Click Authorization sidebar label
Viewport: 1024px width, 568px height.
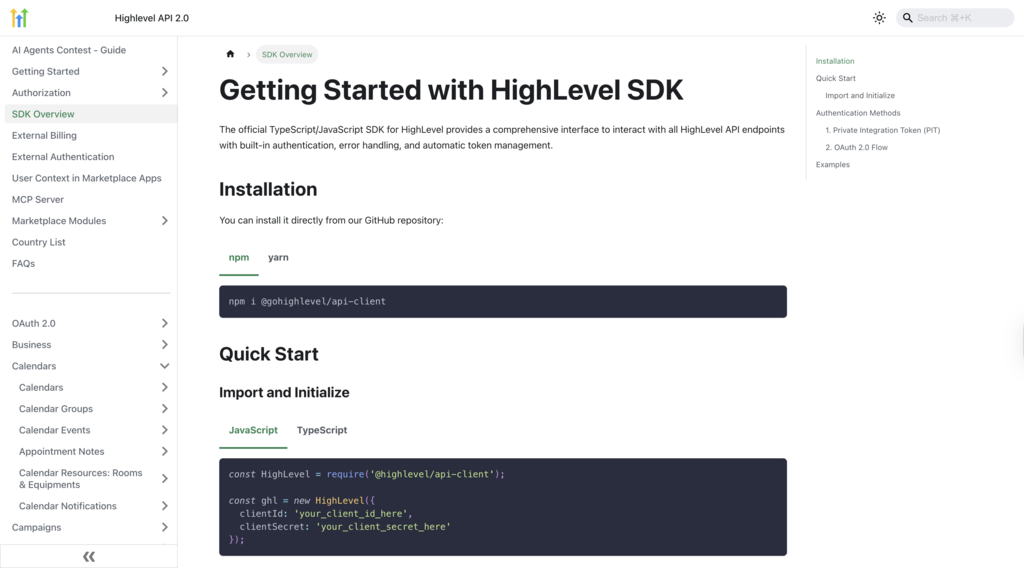pos(41,93)
